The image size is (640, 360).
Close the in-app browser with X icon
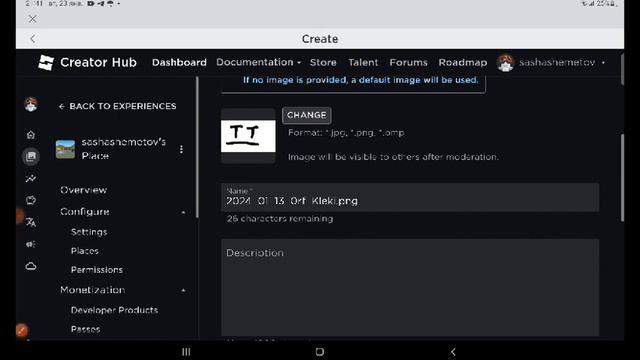point(33,19)
